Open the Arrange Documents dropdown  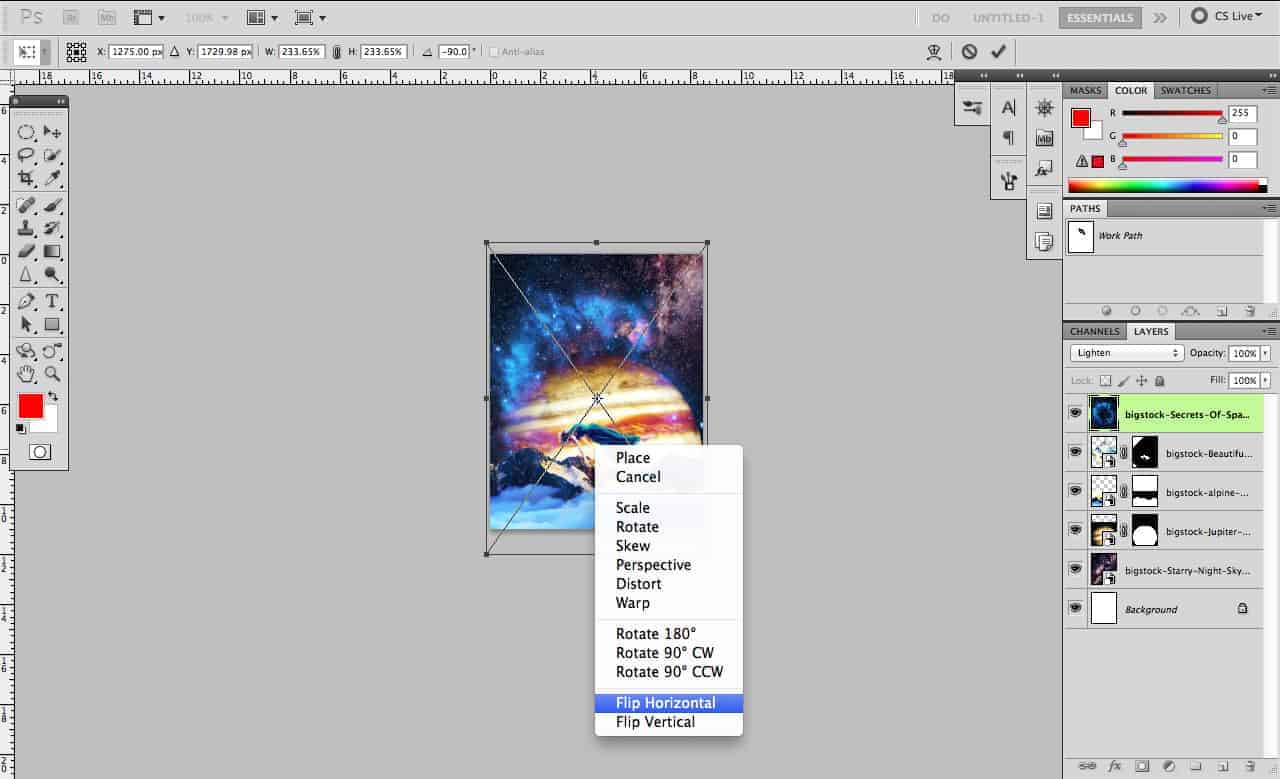pyautogui.click(x=261, y=17)
